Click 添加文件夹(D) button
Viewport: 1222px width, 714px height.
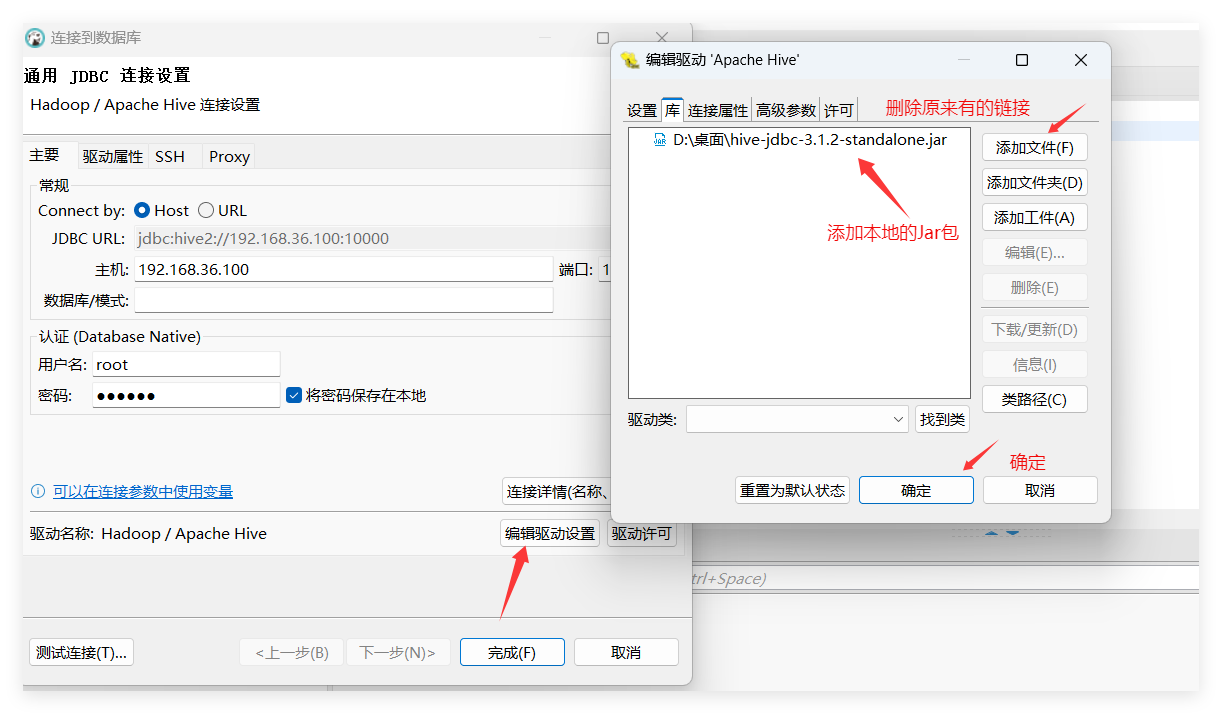tap(1035, 182)
